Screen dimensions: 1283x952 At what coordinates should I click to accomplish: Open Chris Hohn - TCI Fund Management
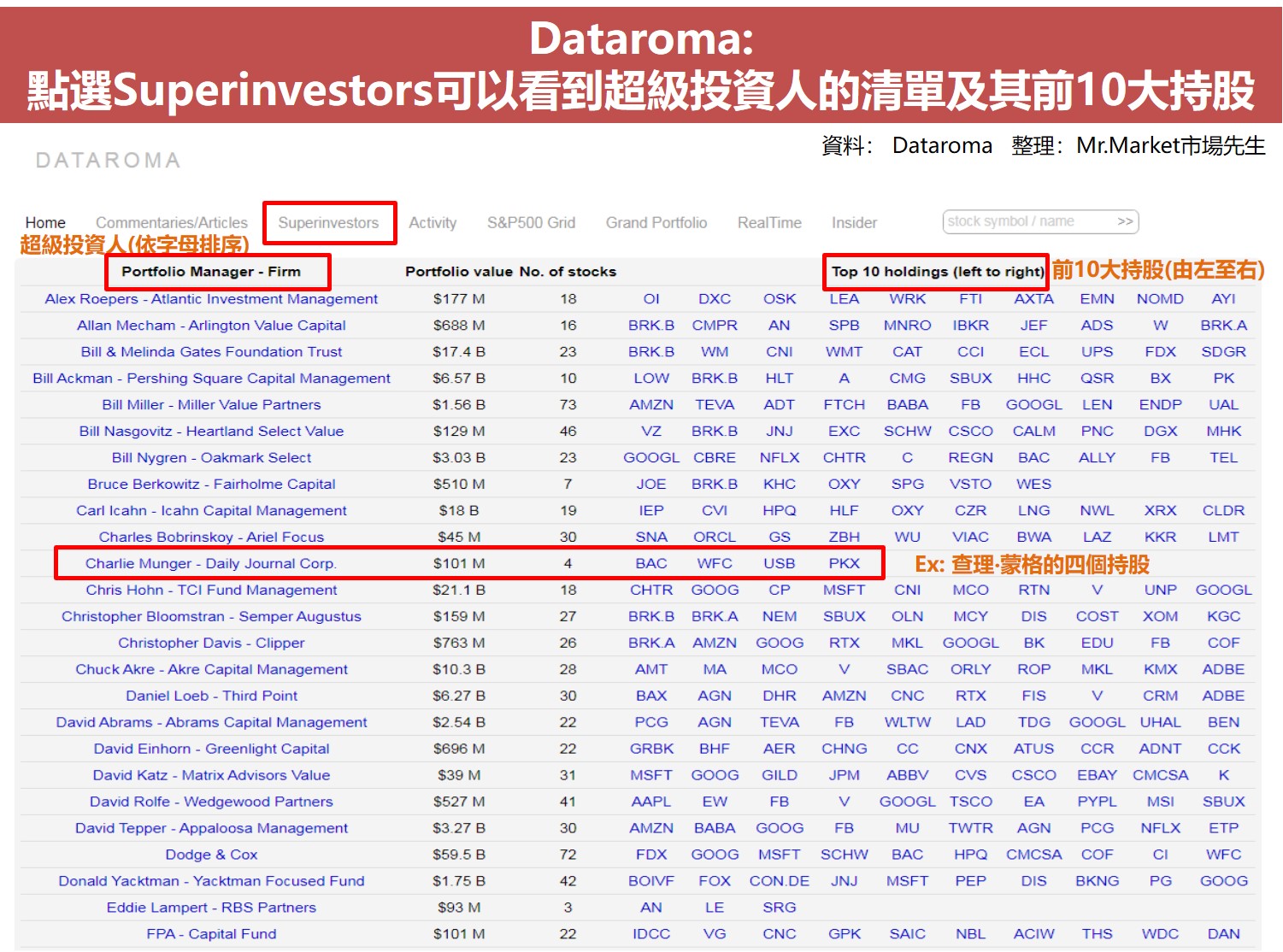coord(211,590)
